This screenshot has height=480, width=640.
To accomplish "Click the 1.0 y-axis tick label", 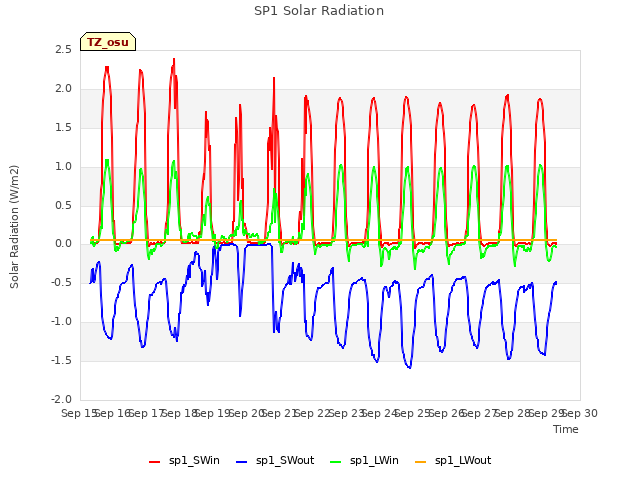I will (x=63, y=167).
